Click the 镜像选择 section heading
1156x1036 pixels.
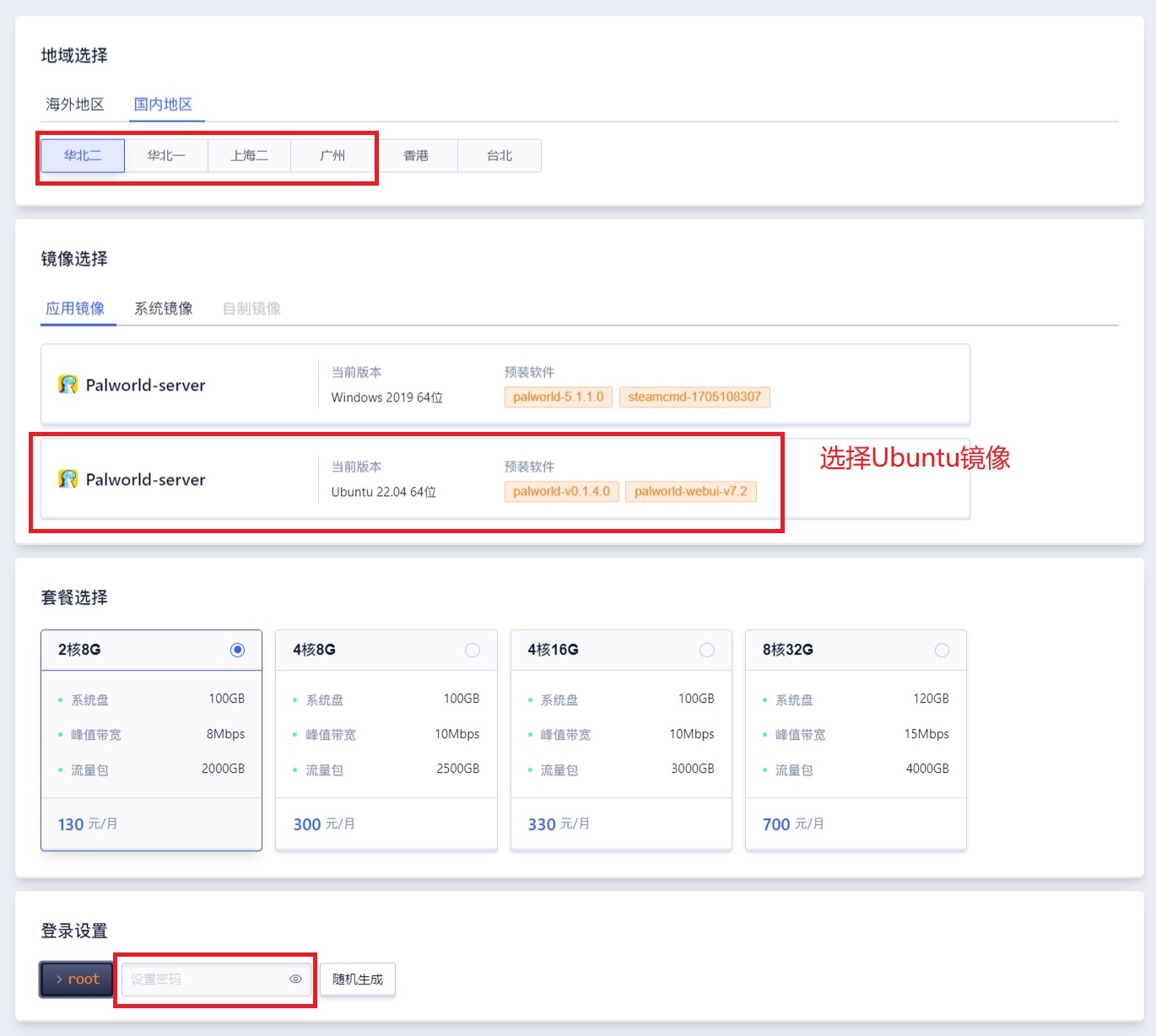coord(74,259)
